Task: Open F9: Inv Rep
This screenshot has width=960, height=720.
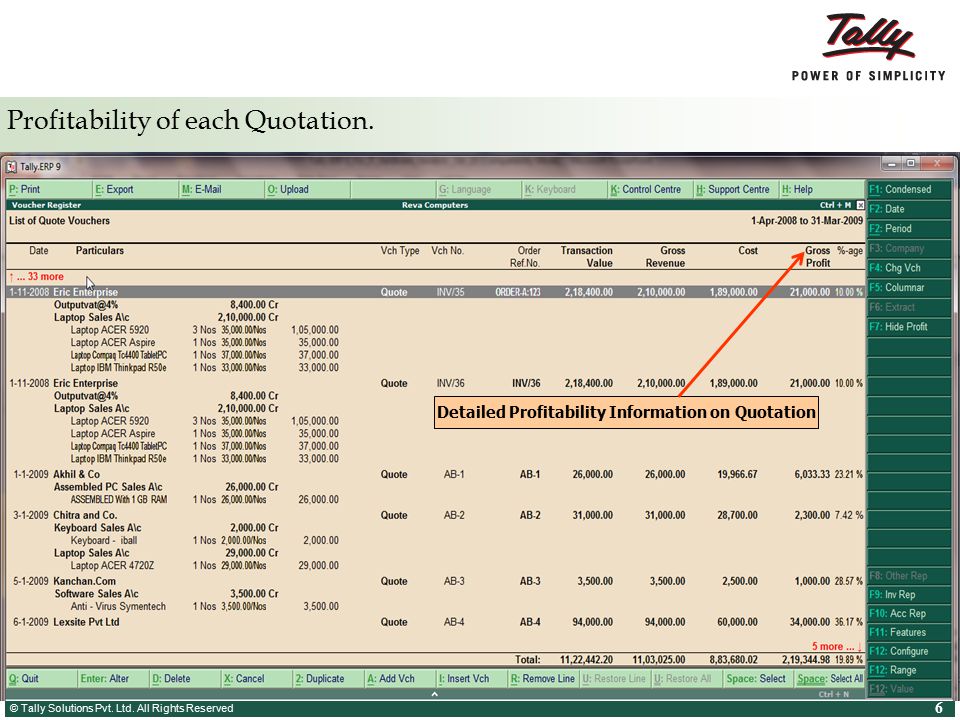Action: pos(909,594)
